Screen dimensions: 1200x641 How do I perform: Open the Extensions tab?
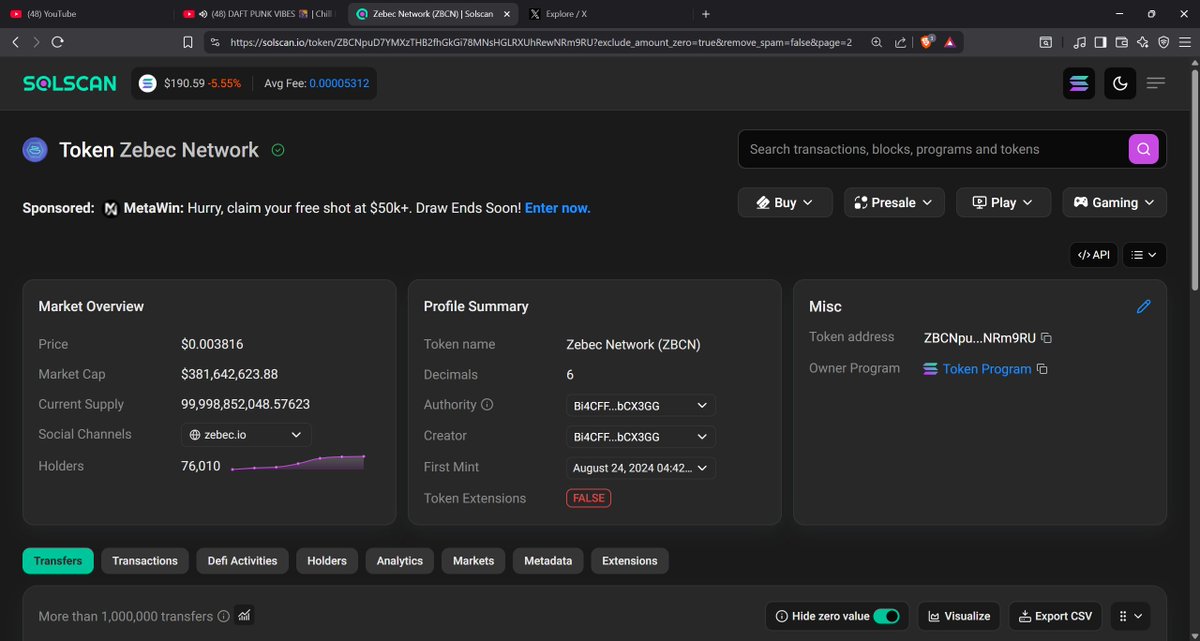pyautogui.click(x=630, y=561)
